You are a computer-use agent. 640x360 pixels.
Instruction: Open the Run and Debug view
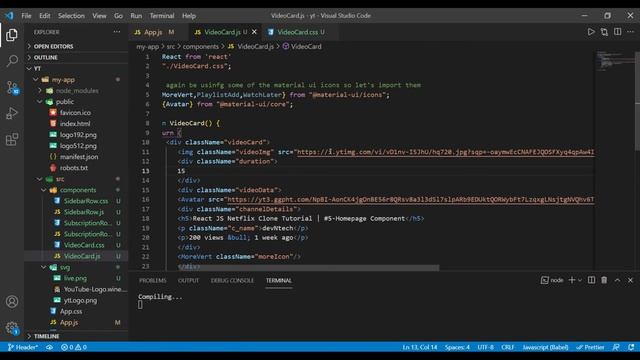12,113
